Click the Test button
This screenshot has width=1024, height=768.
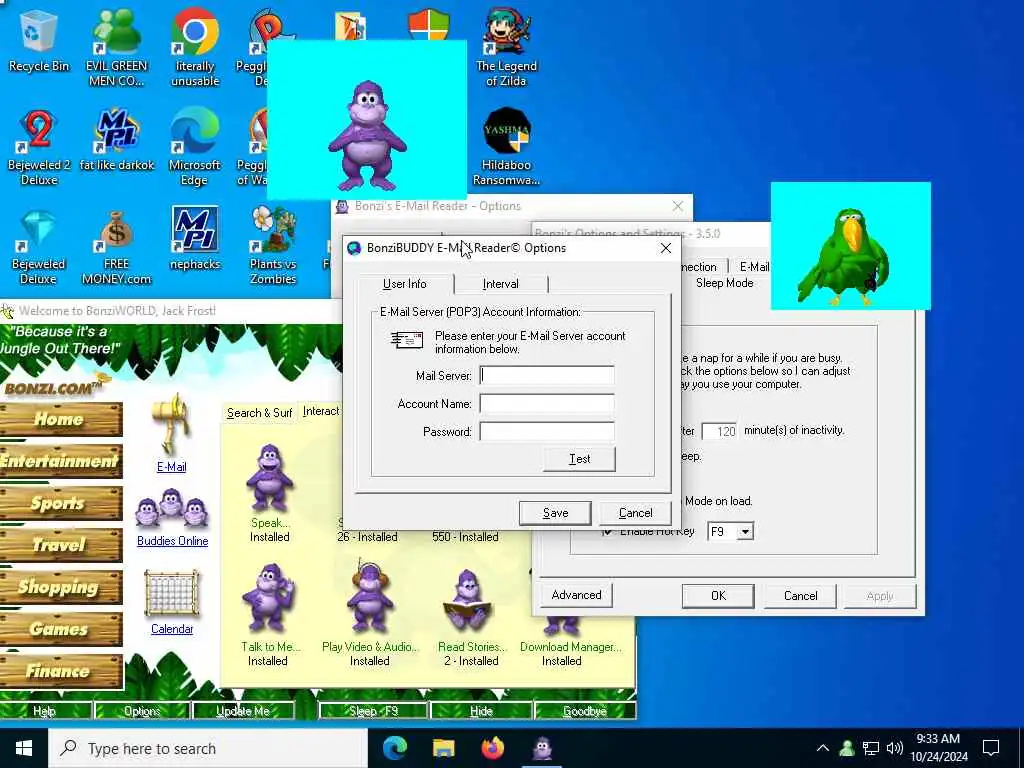click(x=579, y=458)
